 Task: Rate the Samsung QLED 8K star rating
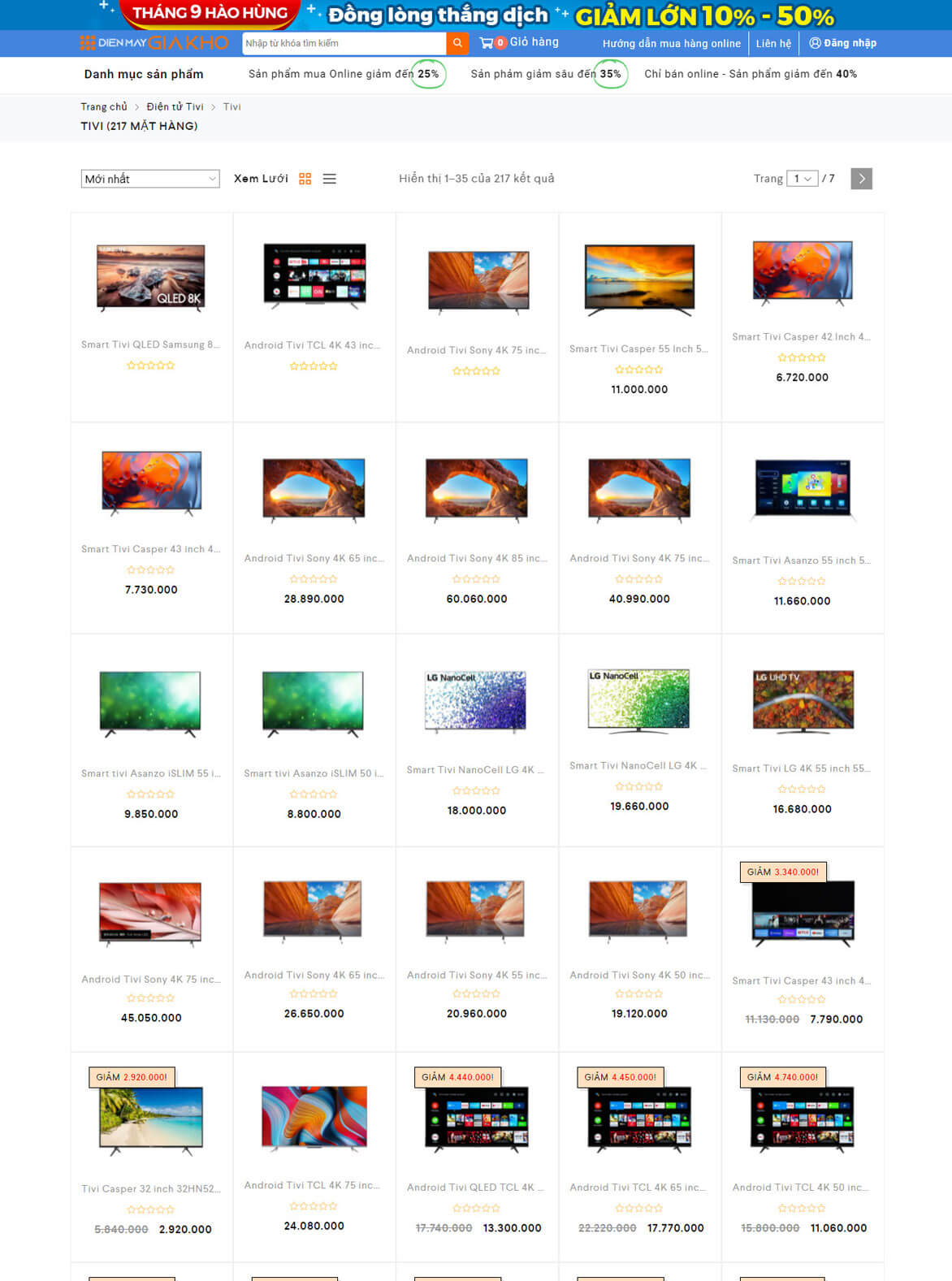(151, 366)
